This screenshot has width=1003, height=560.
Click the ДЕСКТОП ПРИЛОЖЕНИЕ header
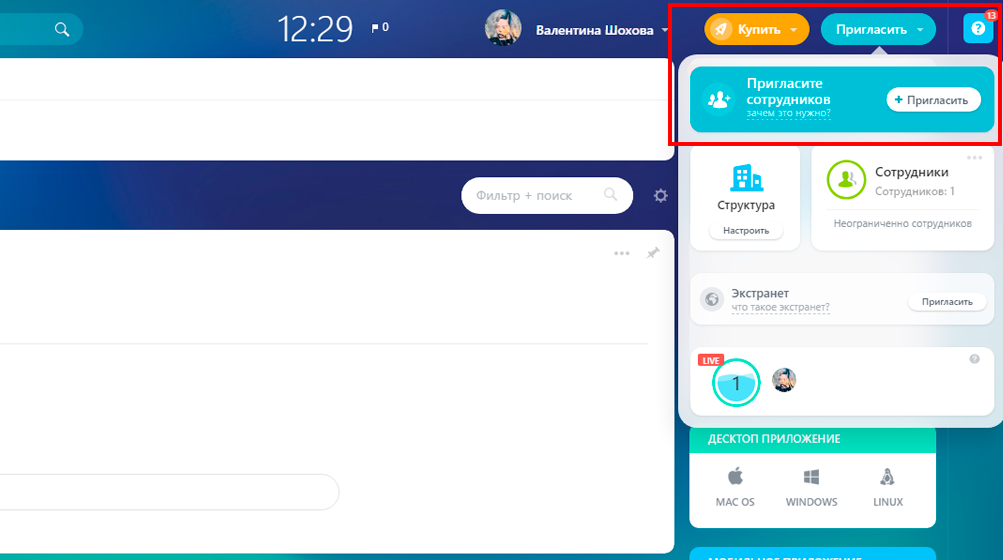(x=812, y=439)
